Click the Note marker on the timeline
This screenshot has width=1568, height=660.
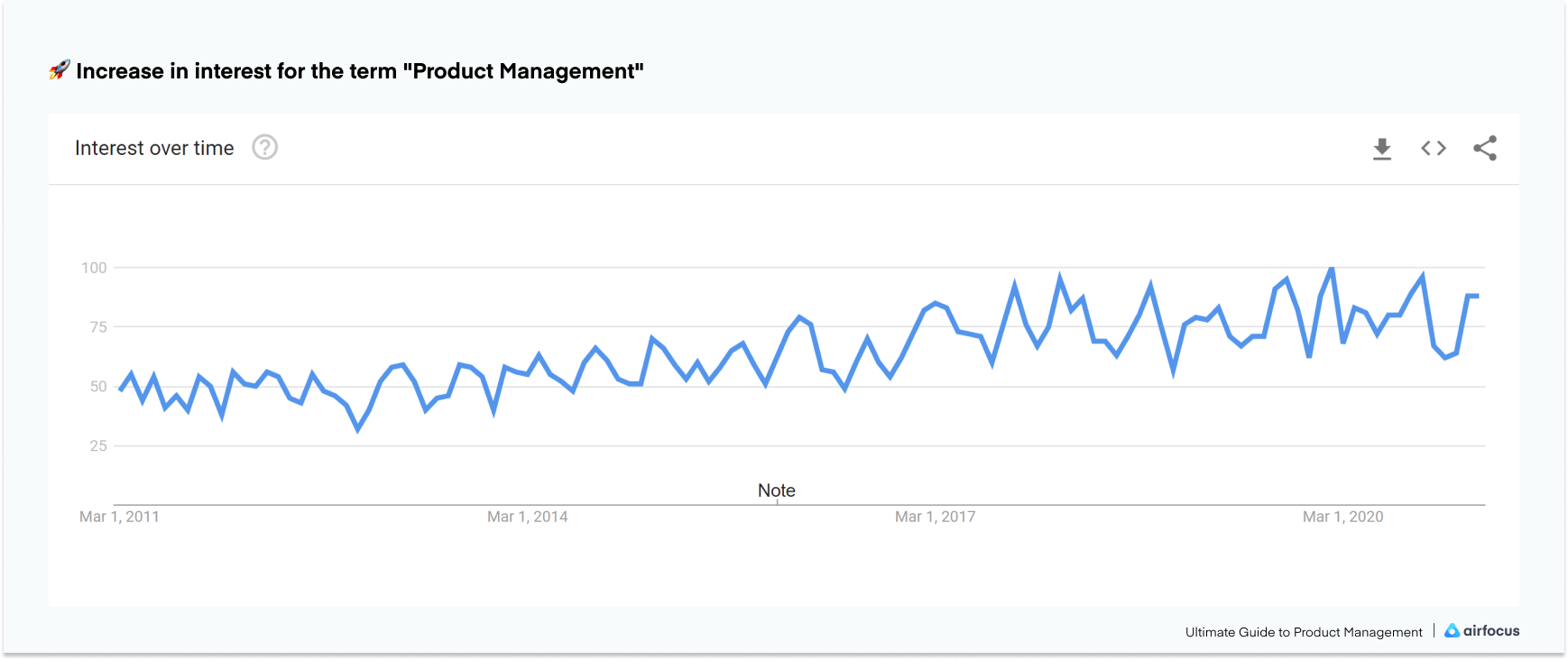[777, 490]
